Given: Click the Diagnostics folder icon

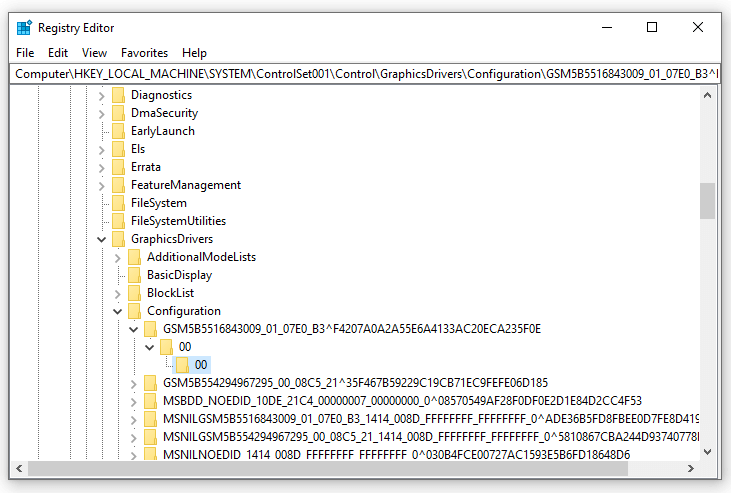Looking at the screenshot, I should [x=119, y=95].
